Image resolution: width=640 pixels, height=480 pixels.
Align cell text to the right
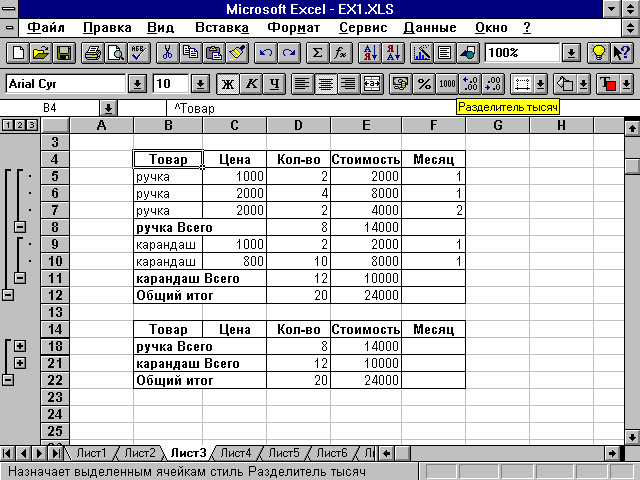tap(349, 84)
